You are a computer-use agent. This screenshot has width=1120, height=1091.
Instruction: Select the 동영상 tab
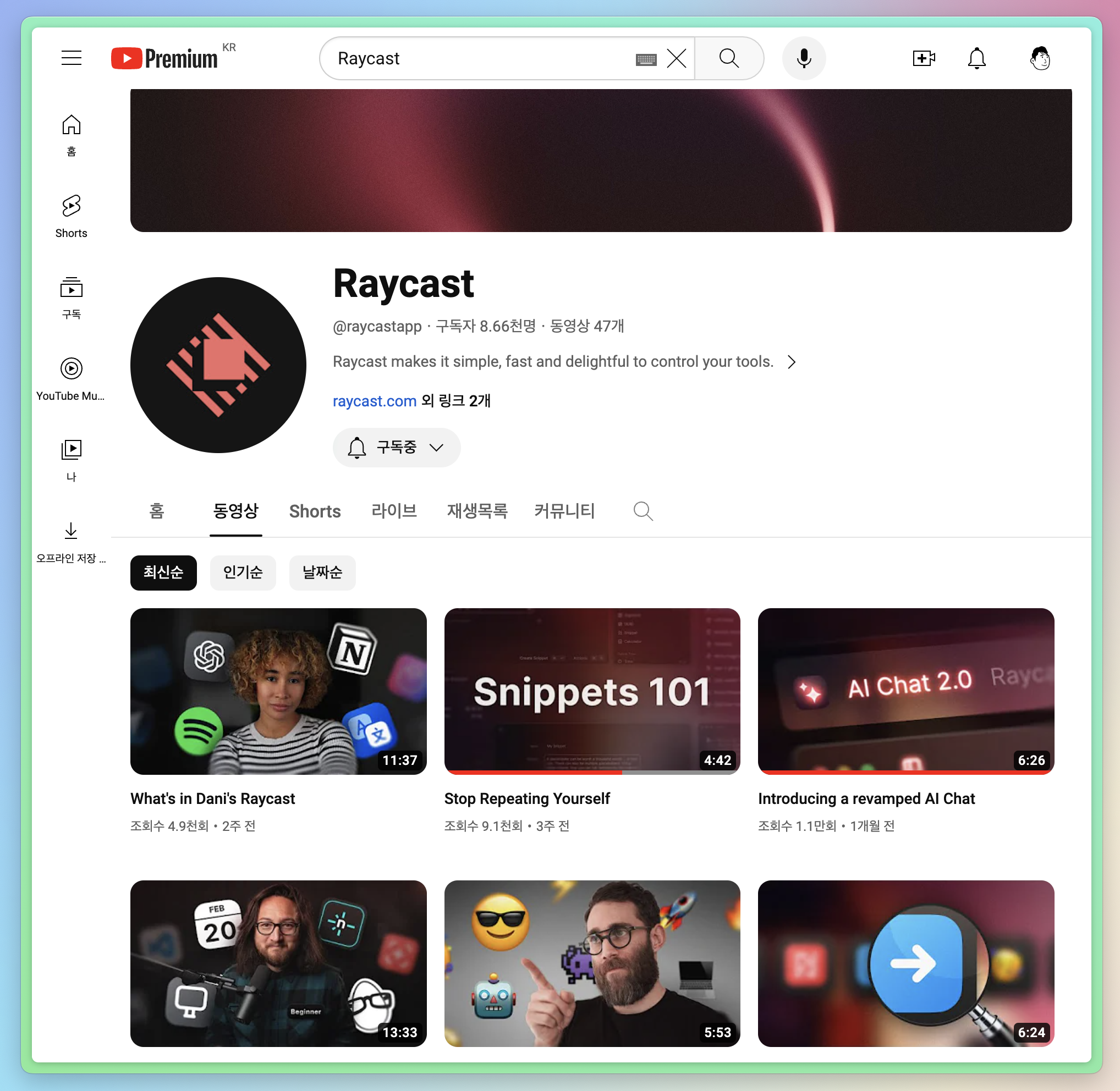click(235, 510)
